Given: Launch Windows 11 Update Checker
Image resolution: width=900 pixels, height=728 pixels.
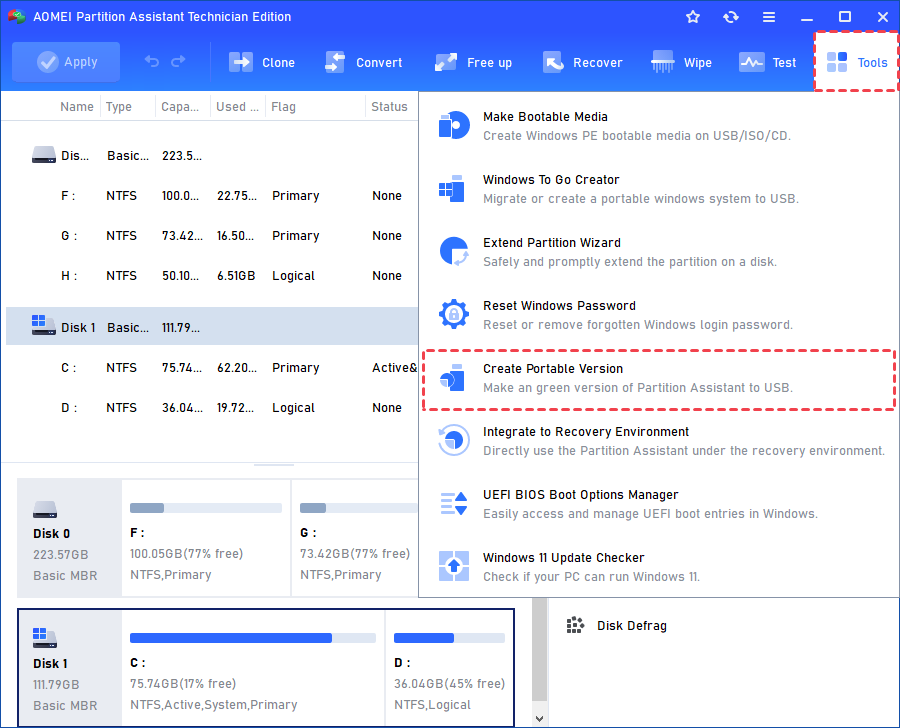Looking at the screenshot, I should click(x=659, y=567).
